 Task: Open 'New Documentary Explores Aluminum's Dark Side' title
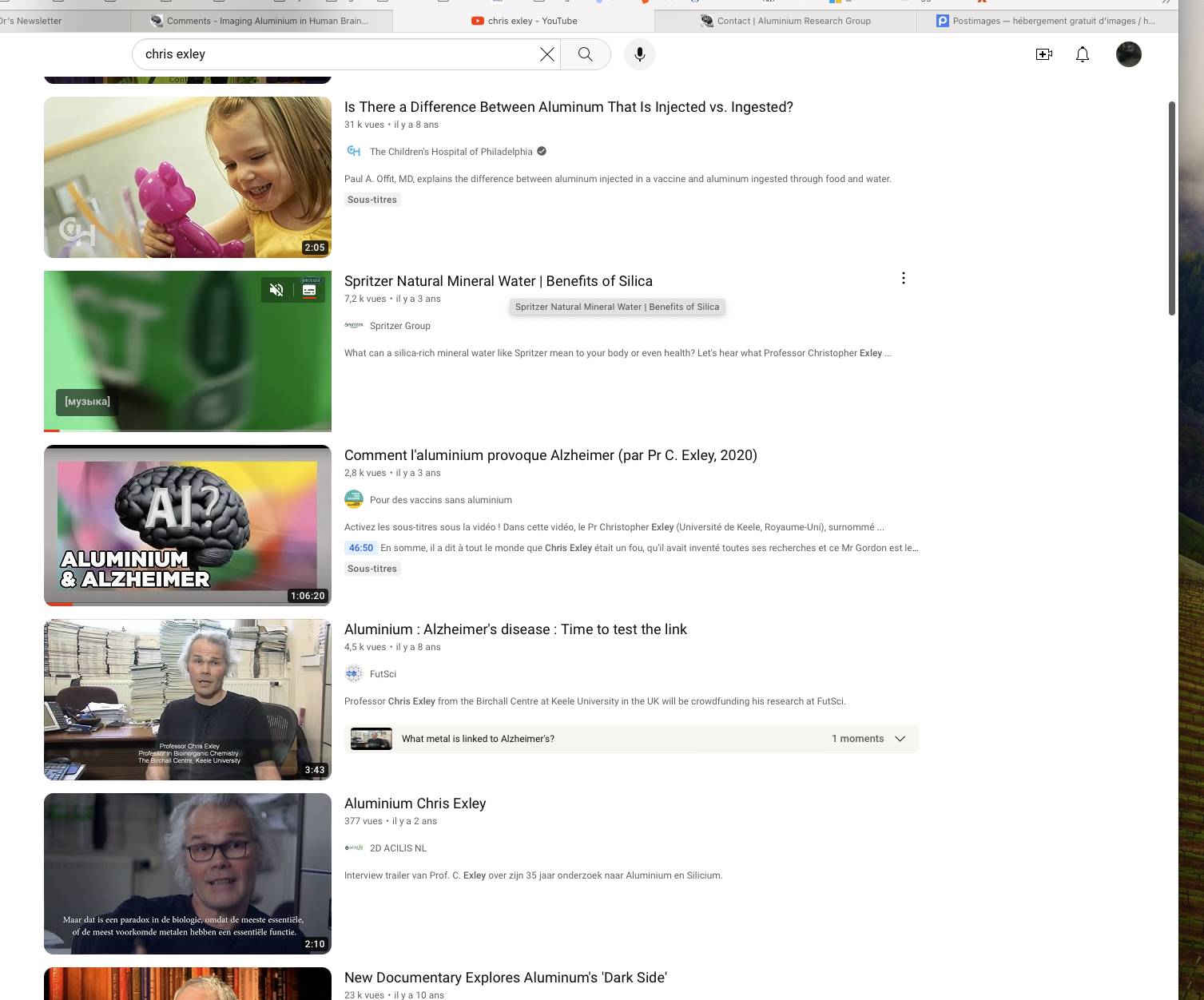click(506, 978)
